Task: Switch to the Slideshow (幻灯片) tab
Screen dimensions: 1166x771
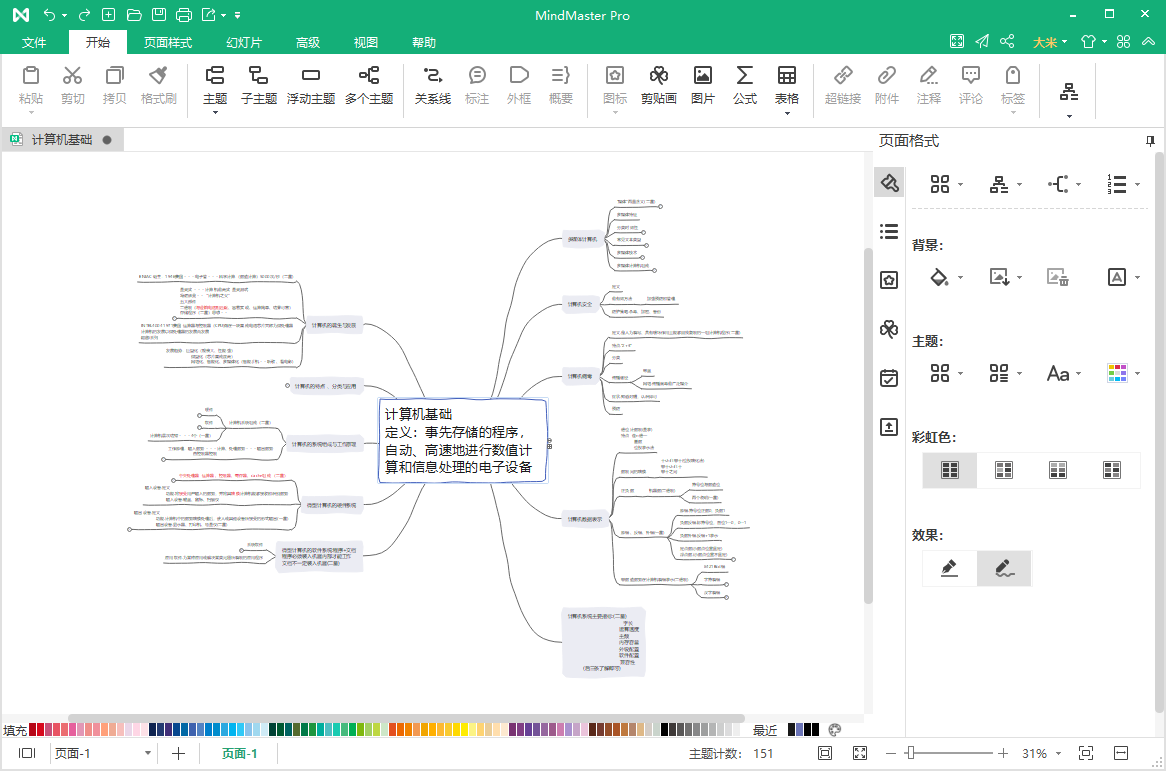Action: (244, 42)
